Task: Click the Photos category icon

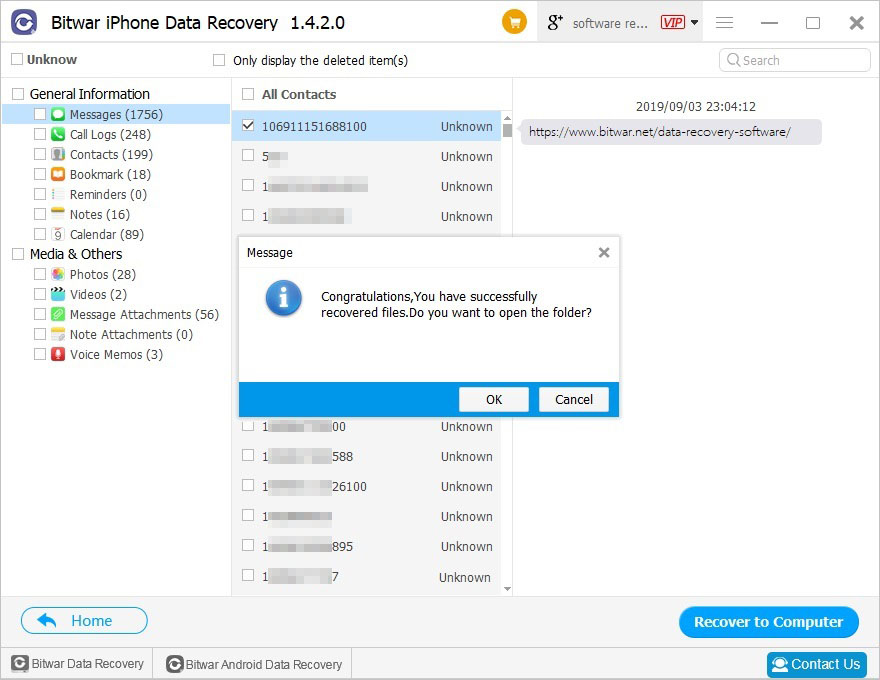Action: pyautogui.click(x=58, y=274)
